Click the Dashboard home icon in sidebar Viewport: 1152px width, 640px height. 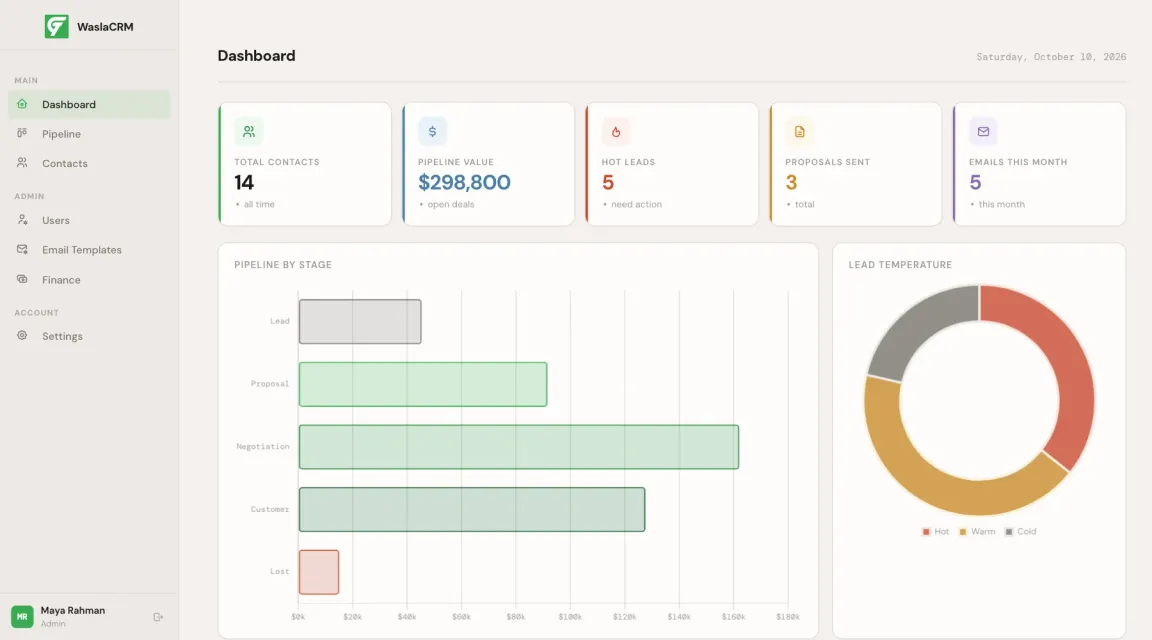coord(22,104)
